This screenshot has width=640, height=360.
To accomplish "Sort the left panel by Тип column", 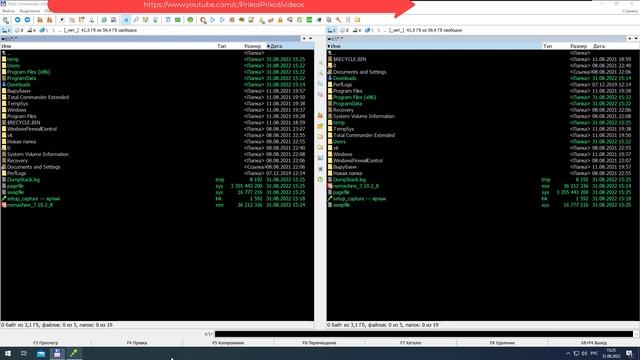I will pos(222,46).
